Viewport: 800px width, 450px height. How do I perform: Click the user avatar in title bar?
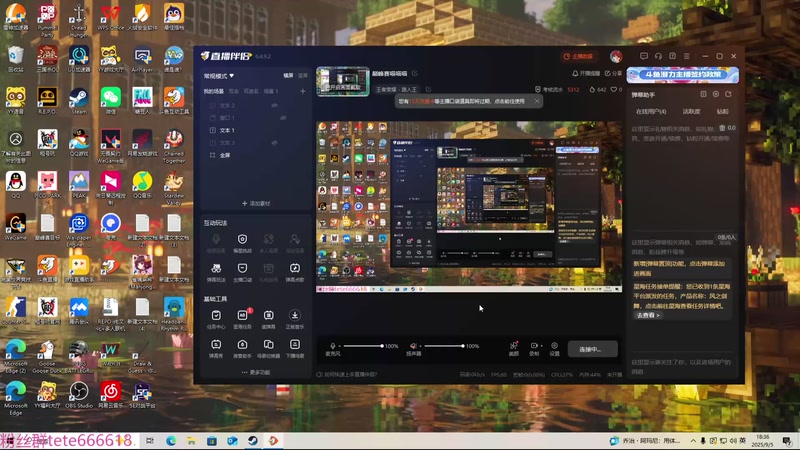(616, 56)
